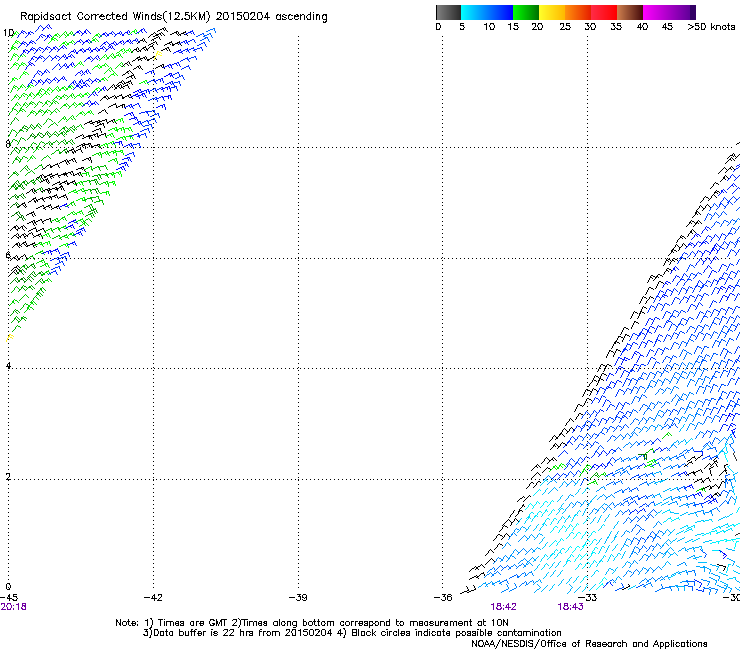Click the latitude '2' axis label
The height and width of the screenshot is (650, 740).
8,476
